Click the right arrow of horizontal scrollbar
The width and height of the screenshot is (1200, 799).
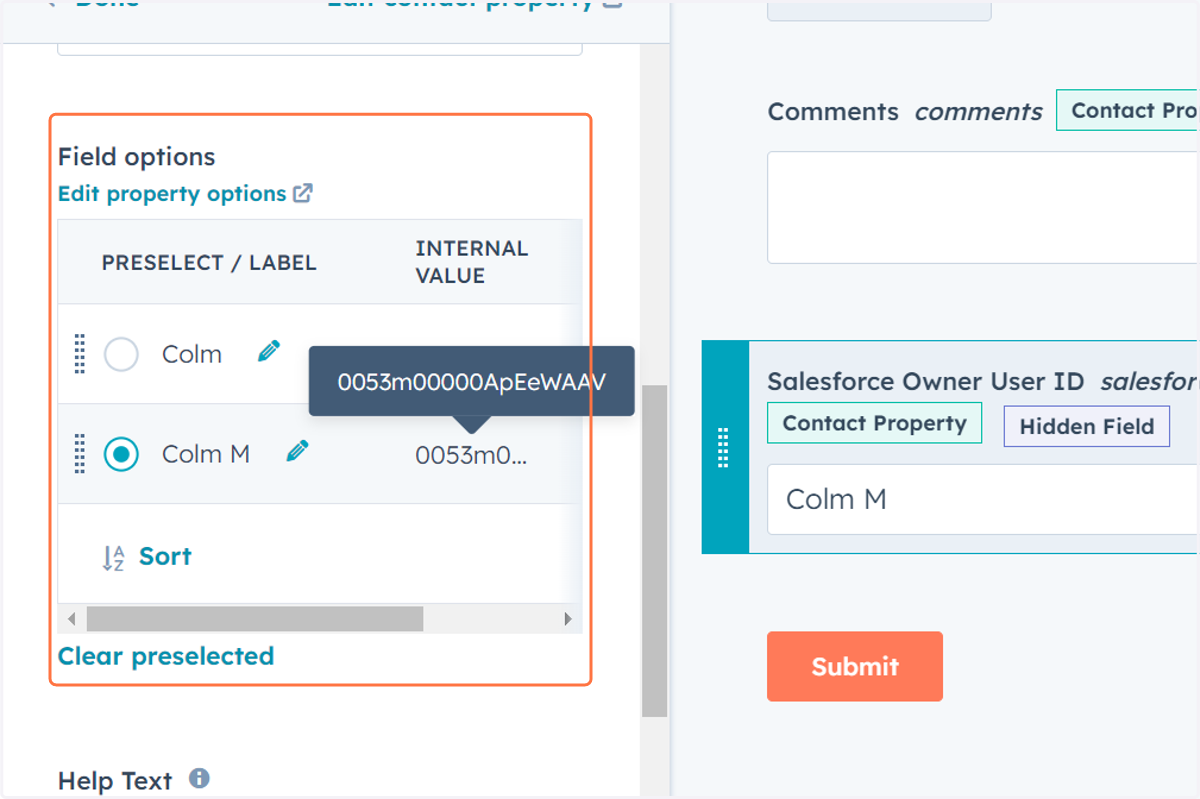tap(568, 619)
